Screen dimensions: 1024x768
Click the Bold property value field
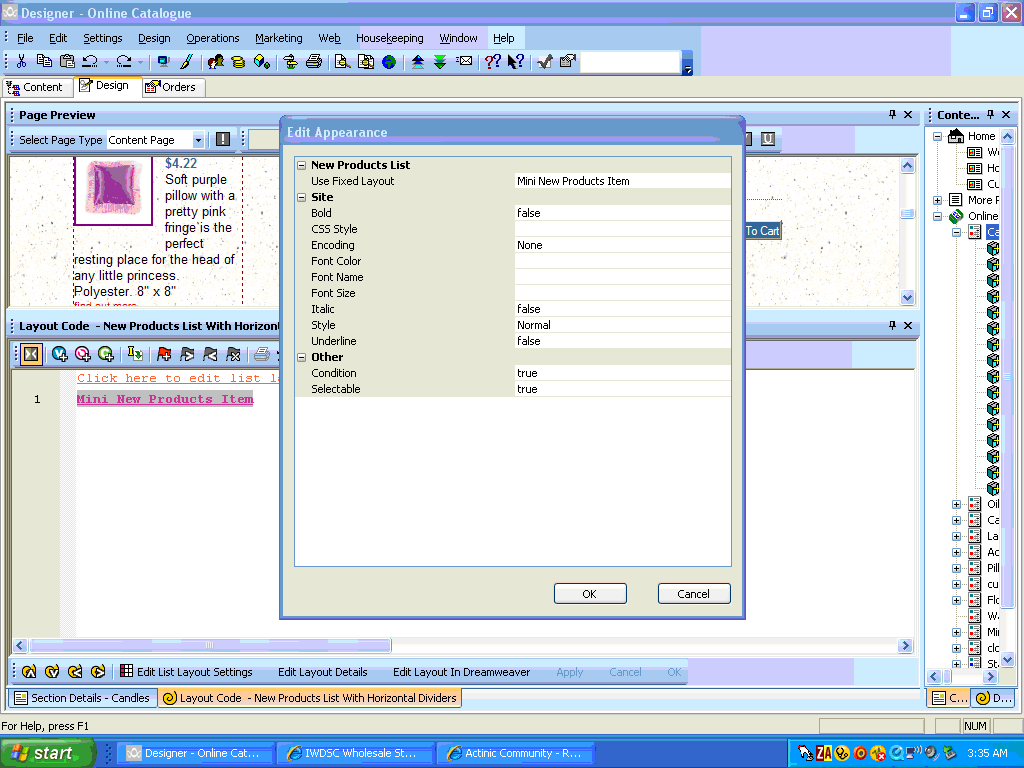[x=622, y=213]
